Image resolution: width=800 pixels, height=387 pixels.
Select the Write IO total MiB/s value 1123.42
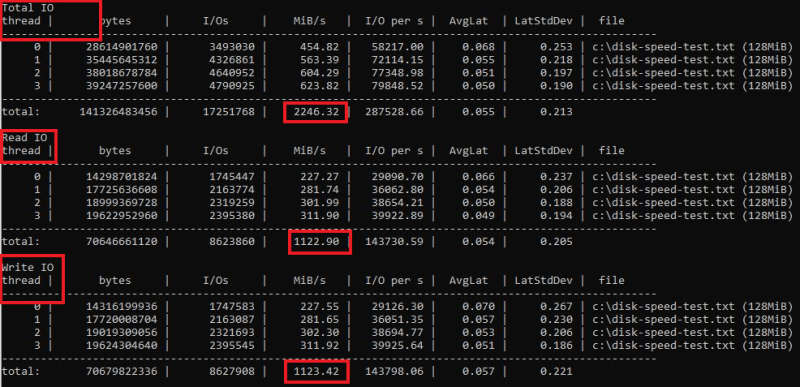click(316, 372)
